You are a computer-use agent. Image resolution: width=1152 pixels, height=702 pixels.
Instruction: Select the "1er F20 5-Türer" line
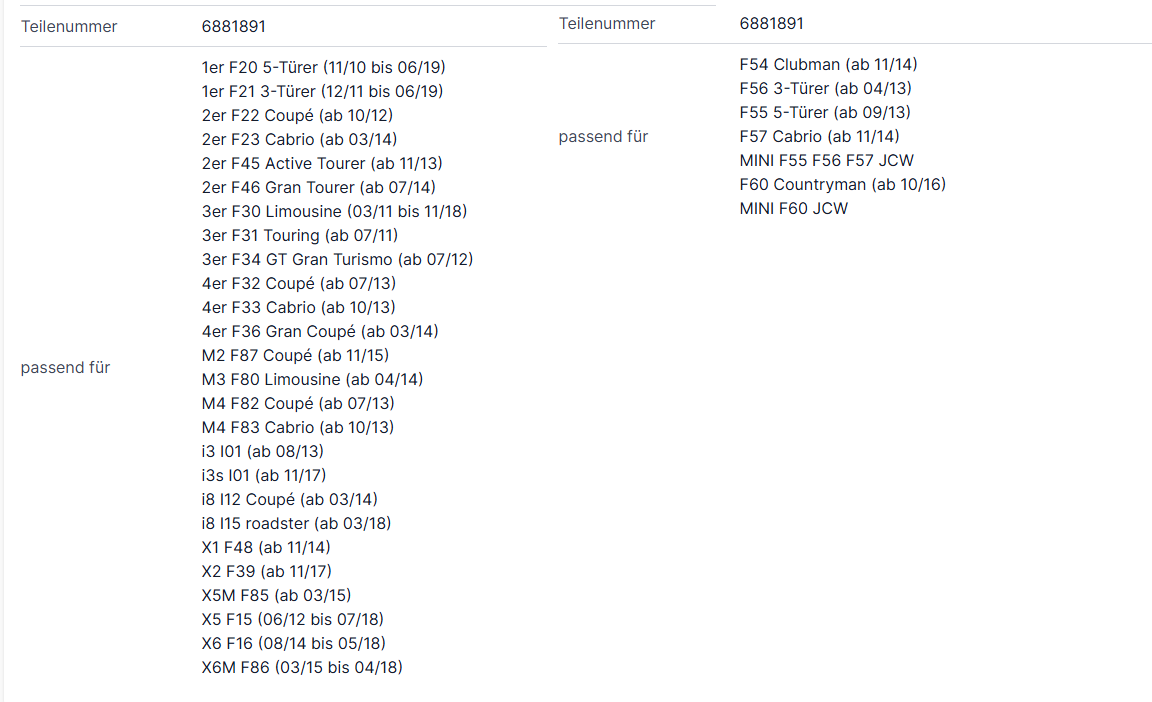pos(323,68)
